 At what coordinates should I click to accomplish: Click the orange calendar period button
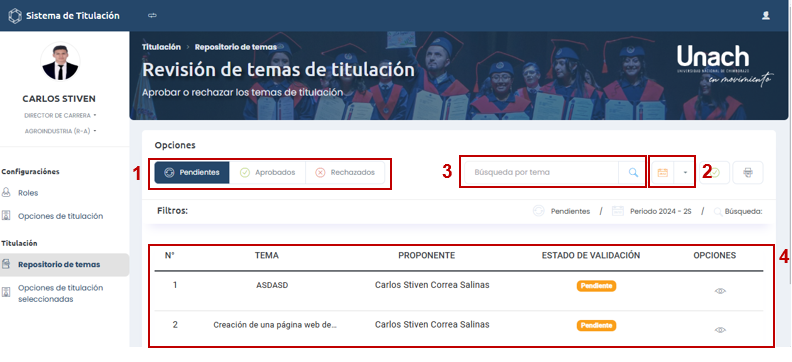coord(663,173)
